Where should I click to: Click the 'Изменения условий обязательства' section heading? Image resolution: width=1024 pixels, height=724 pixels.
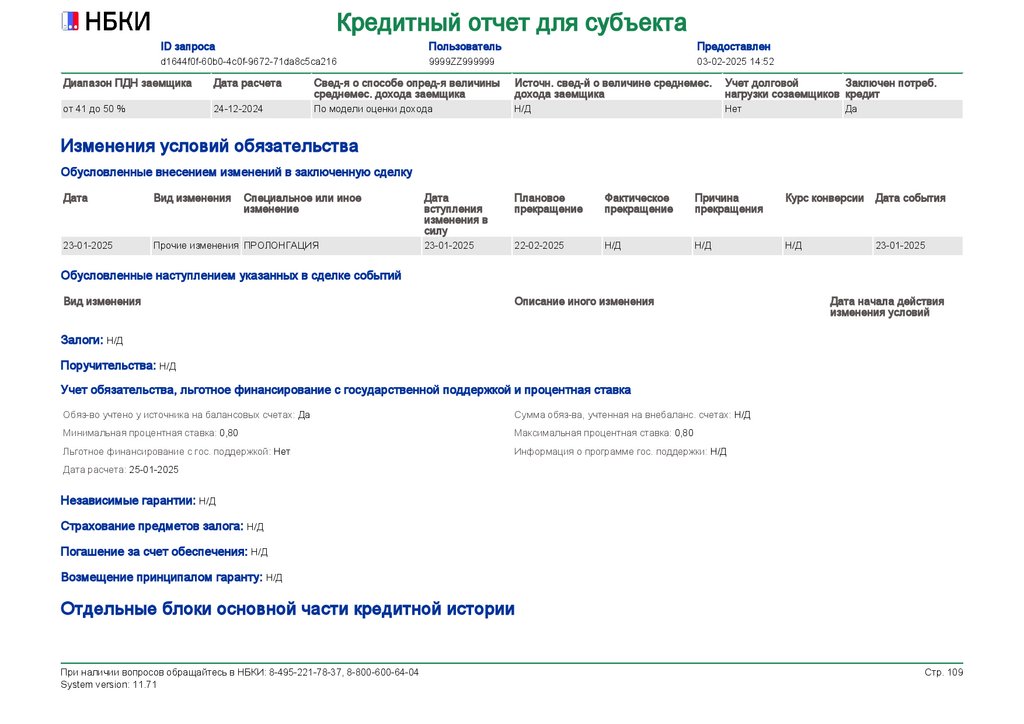click(x=209, y=146)
